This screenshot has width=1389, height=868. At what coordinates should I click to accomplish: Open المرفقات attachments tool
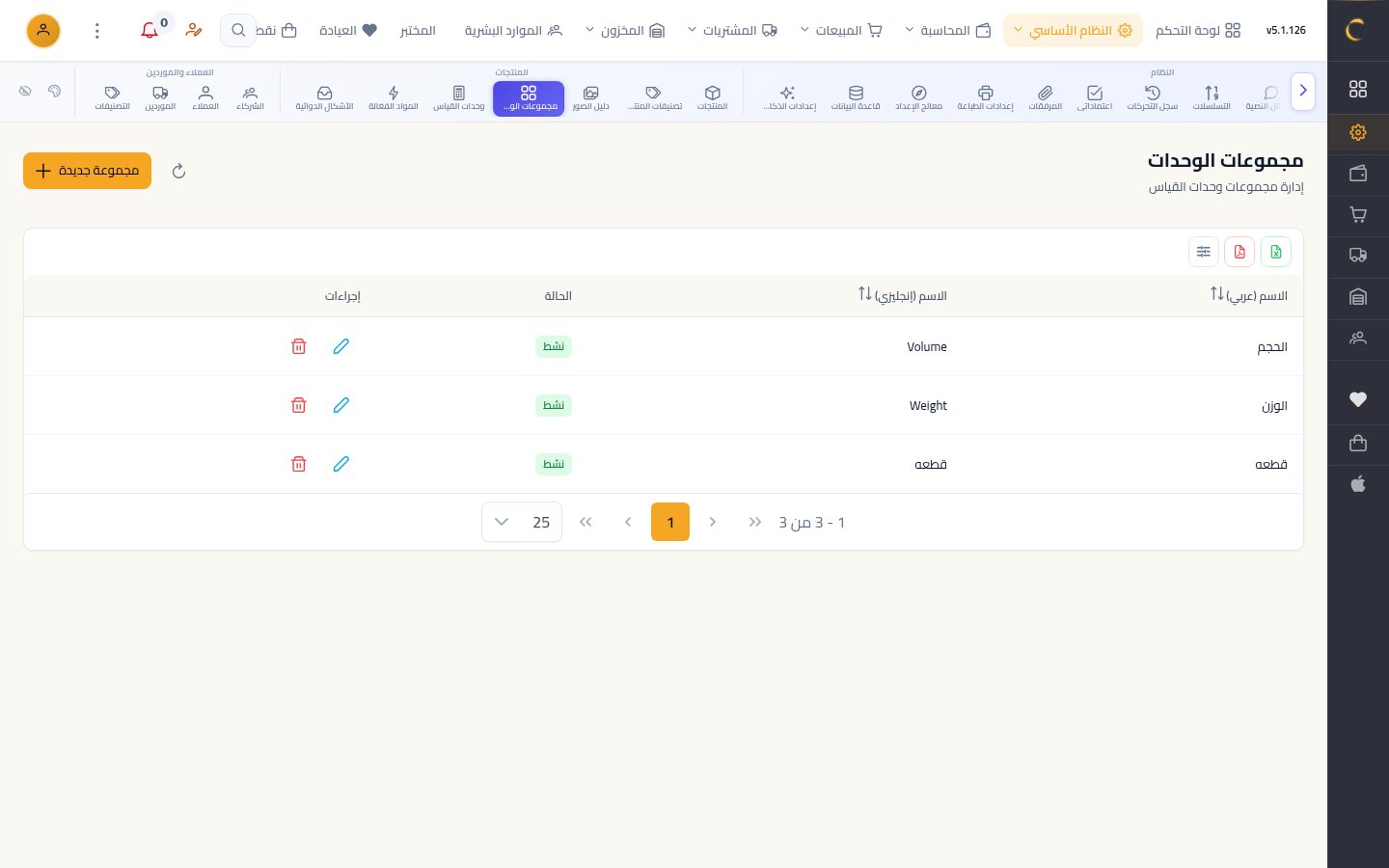click(x=1045, y=97)
